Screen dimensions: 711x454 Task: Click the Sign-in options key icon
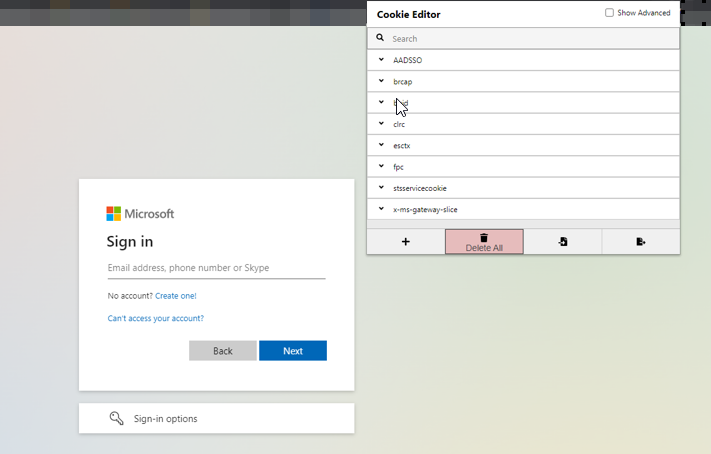pos(117,418)
